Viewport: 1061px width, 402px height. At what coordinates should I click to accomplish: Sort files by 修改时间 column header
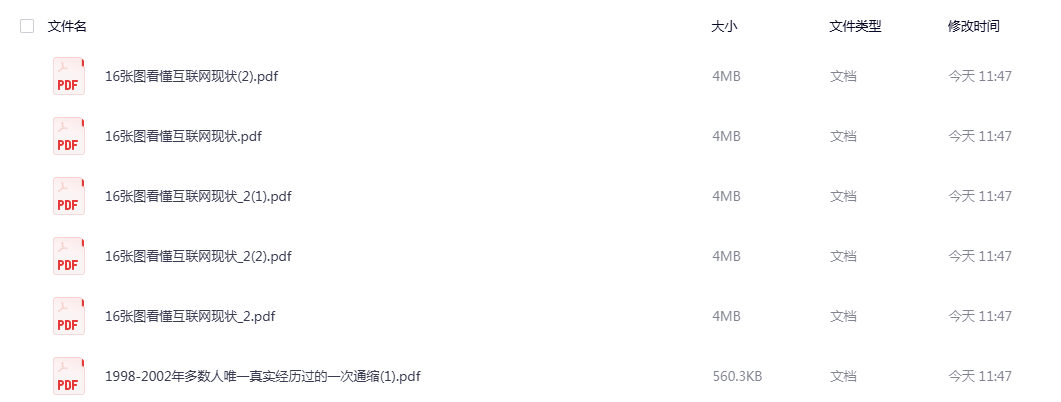point(974,26)
